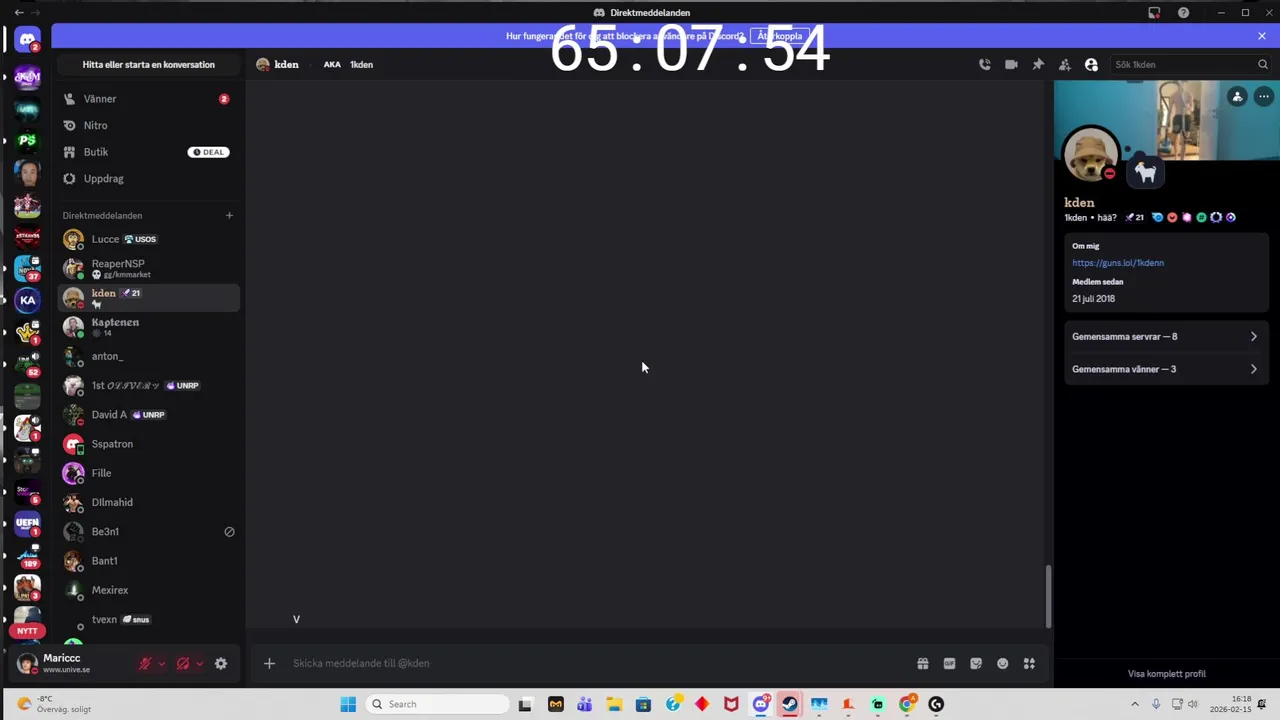1280x720 pixels.
Task: Open the Nitro page
Action: [148, 125]
